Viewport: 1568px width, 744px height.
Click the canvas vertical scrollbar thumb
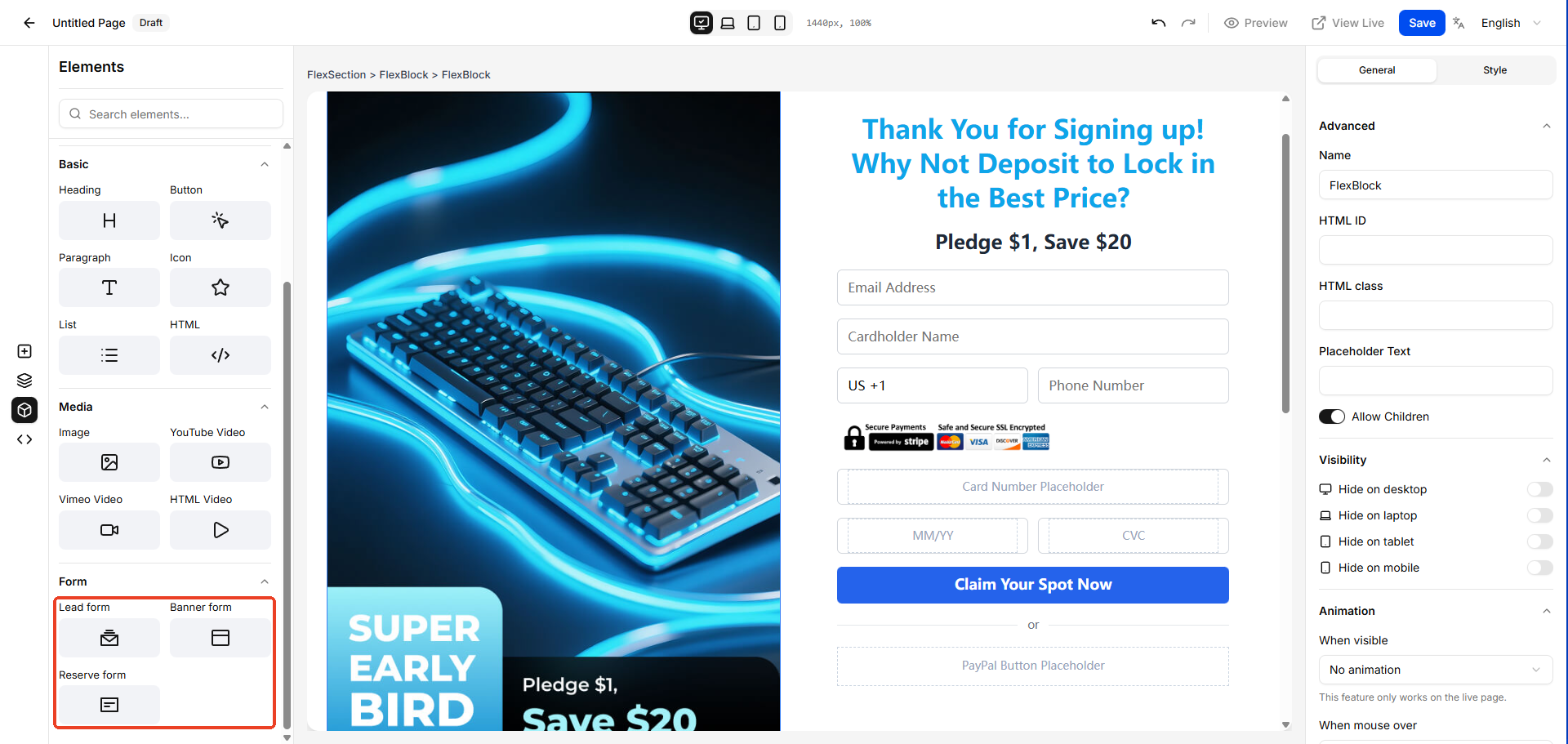[x=1285, y=274]
